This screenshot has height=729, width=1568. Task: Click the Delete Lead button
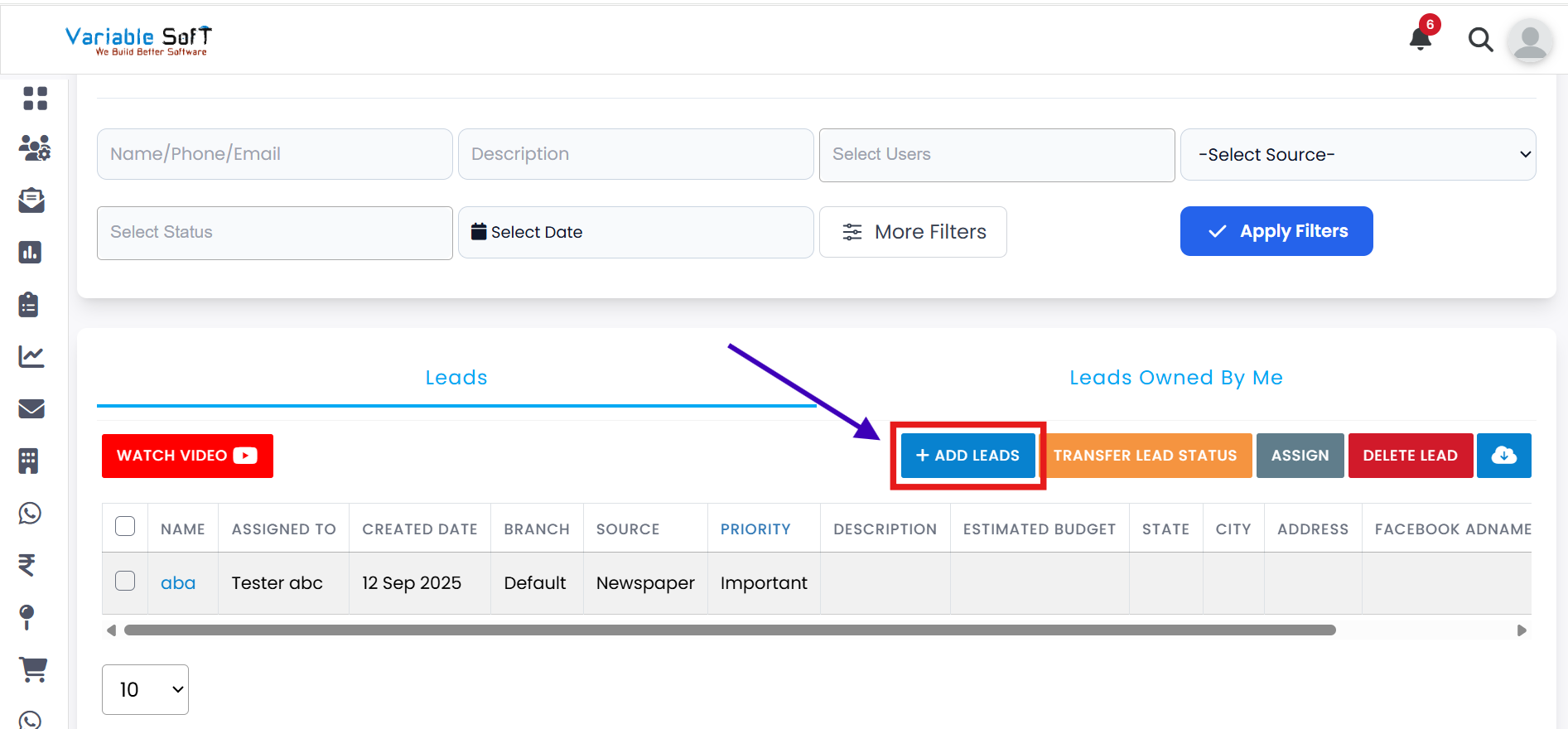point(1411,456)
